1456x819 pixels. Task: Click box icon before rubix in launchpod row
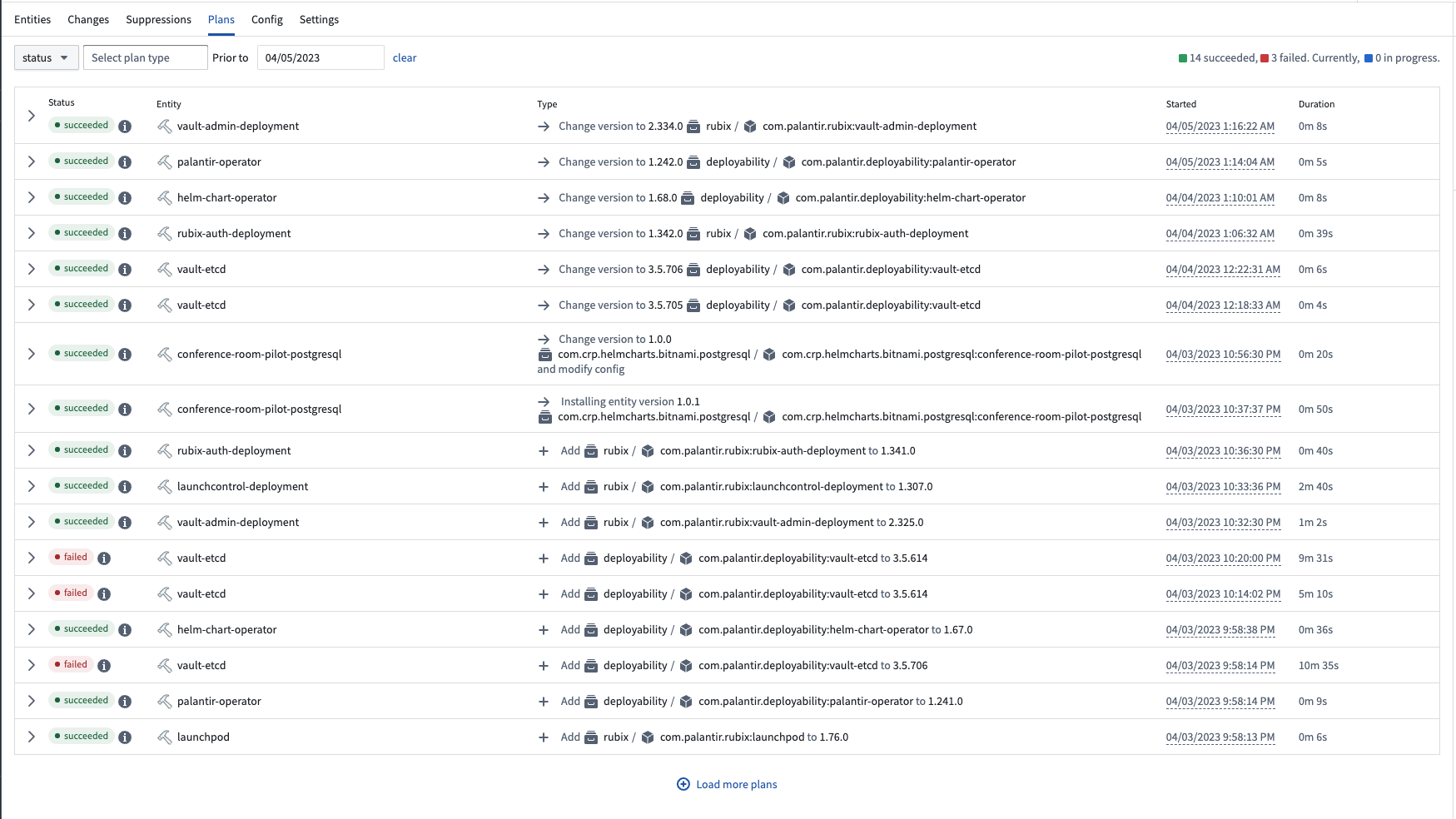591,737
